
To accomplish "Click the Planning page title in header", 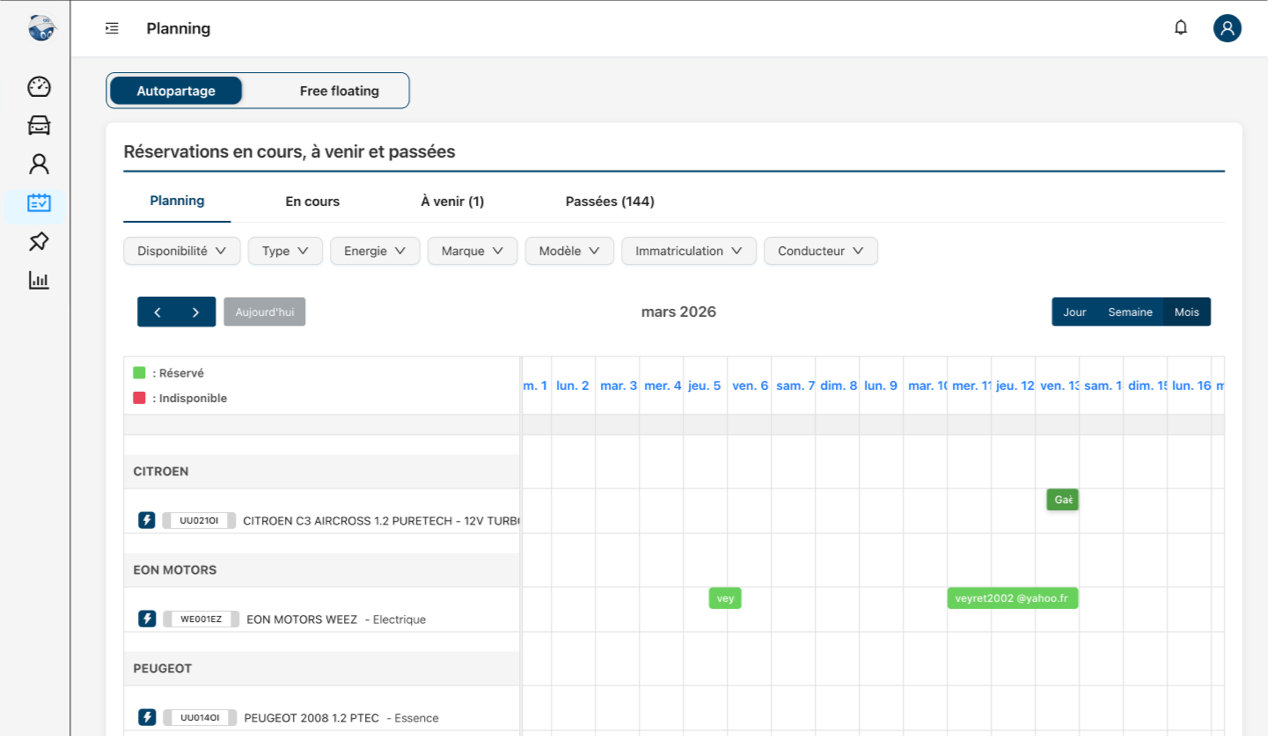I will [x=178, y=28].
